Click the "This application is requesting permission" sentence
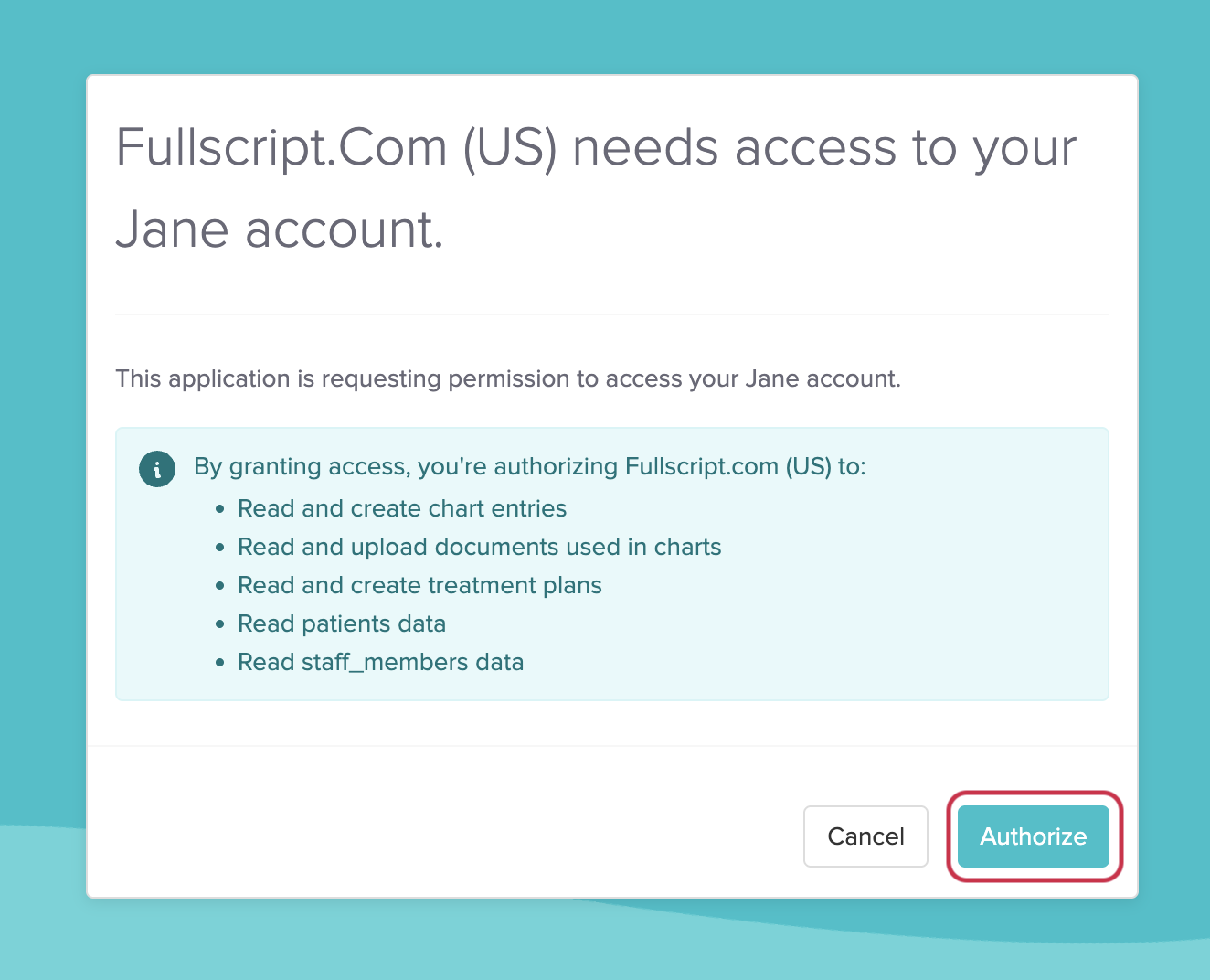 508,378
